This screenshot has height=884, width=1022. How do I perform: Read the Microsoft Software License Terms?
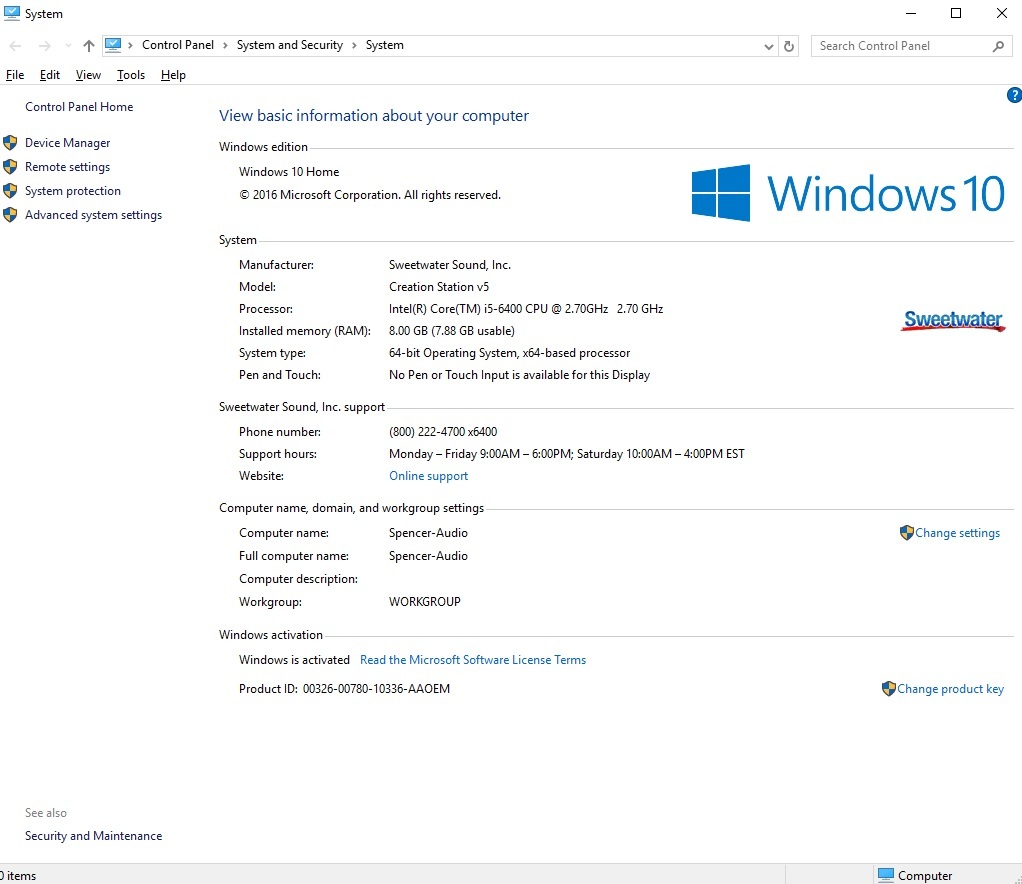tap(473, 660)
